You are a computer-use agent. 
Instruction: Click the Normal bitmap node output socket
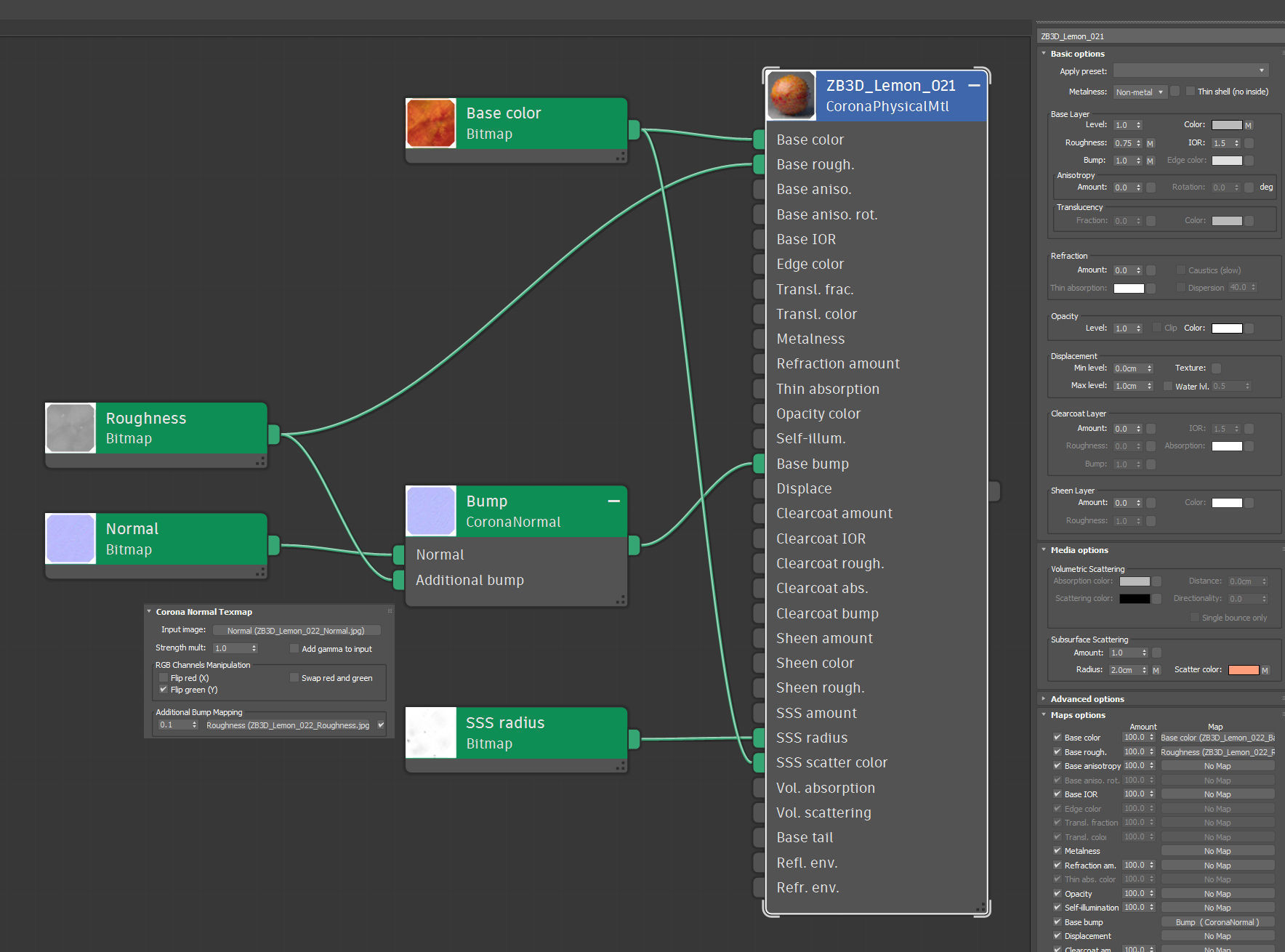274,545
